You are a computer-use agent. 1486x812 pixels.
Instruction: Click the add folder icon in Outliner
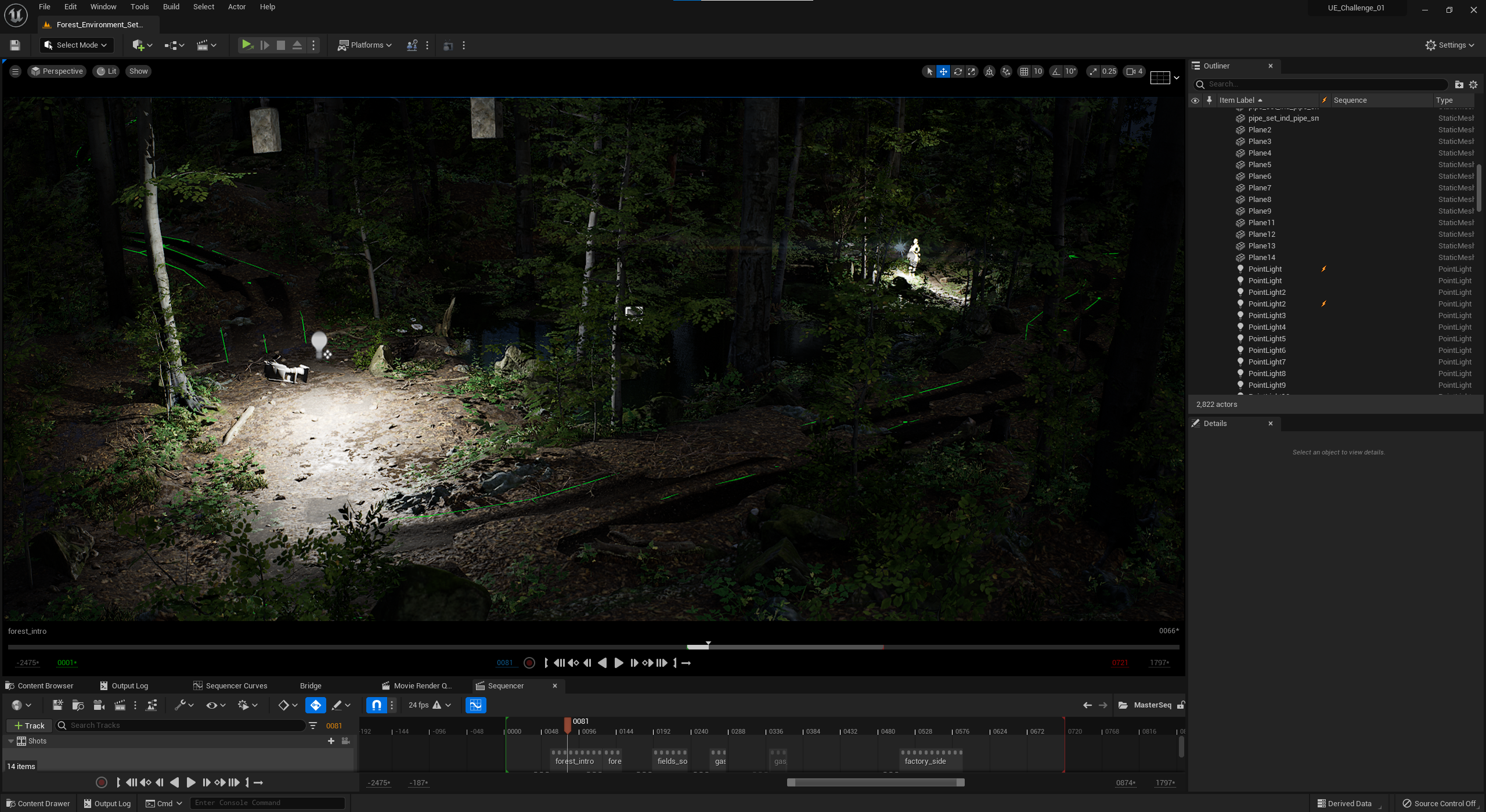point(1459,85)
